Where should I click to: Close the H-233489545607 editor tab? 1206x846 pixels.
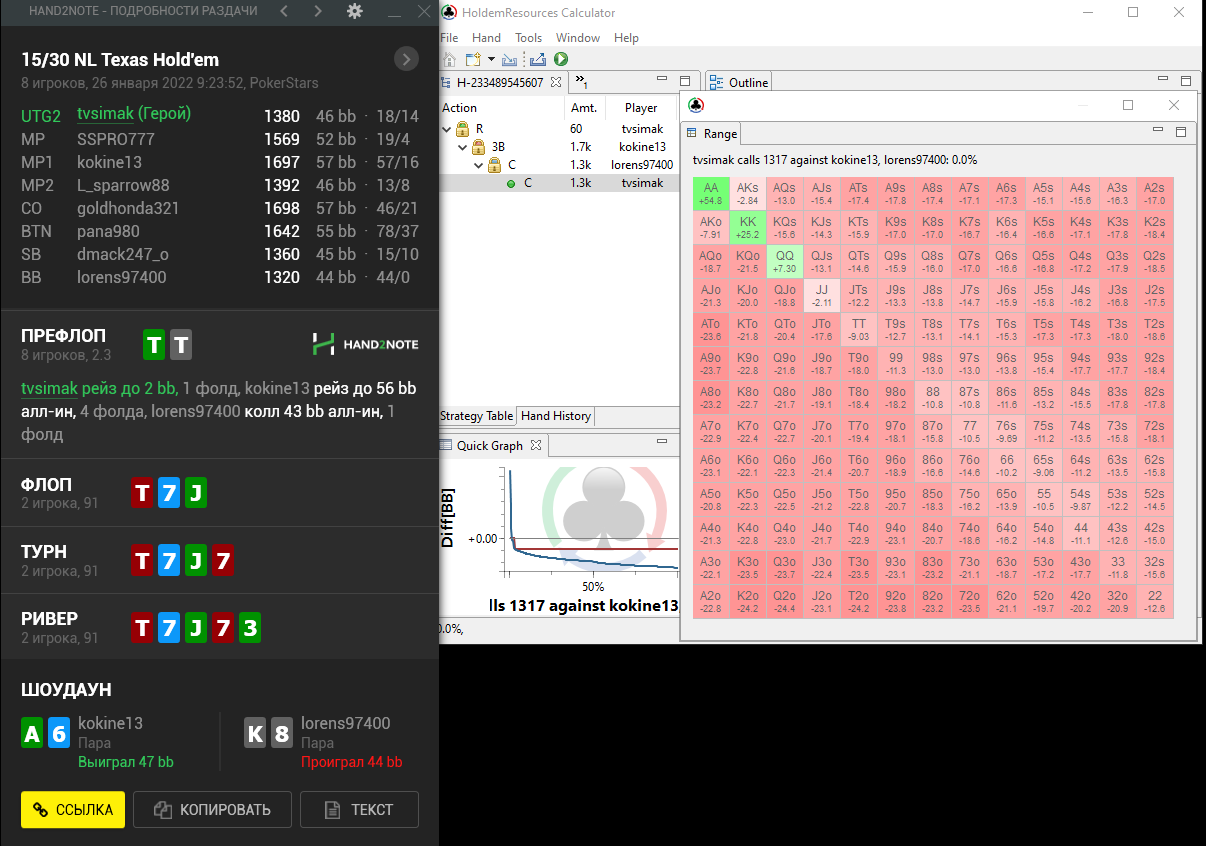[x=555, y=82]
